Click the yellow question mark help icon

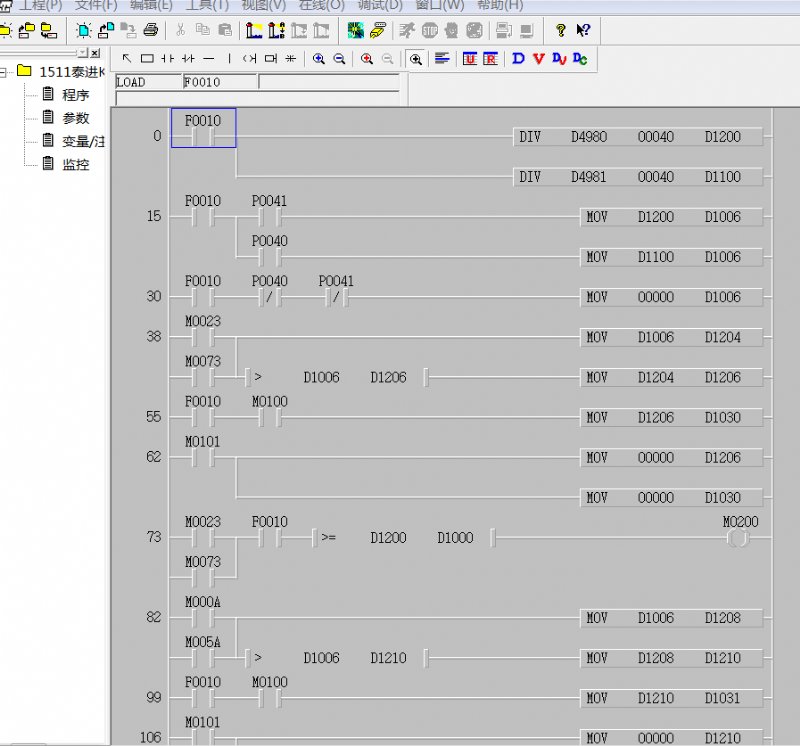[561, 30]
